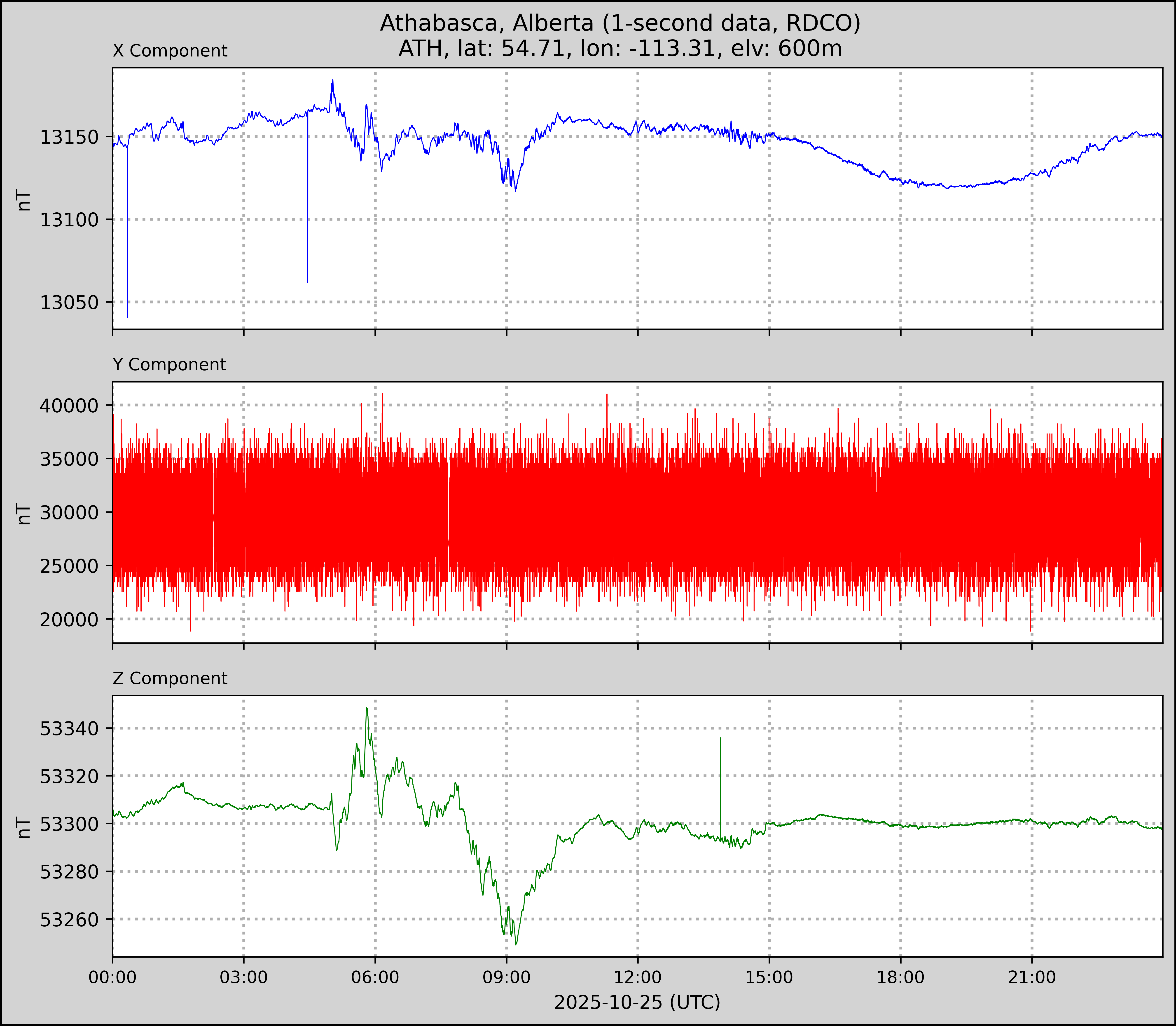Click the 09:00 time tick label
This screenshot has height=1026, width=1176.
(506, 977)
